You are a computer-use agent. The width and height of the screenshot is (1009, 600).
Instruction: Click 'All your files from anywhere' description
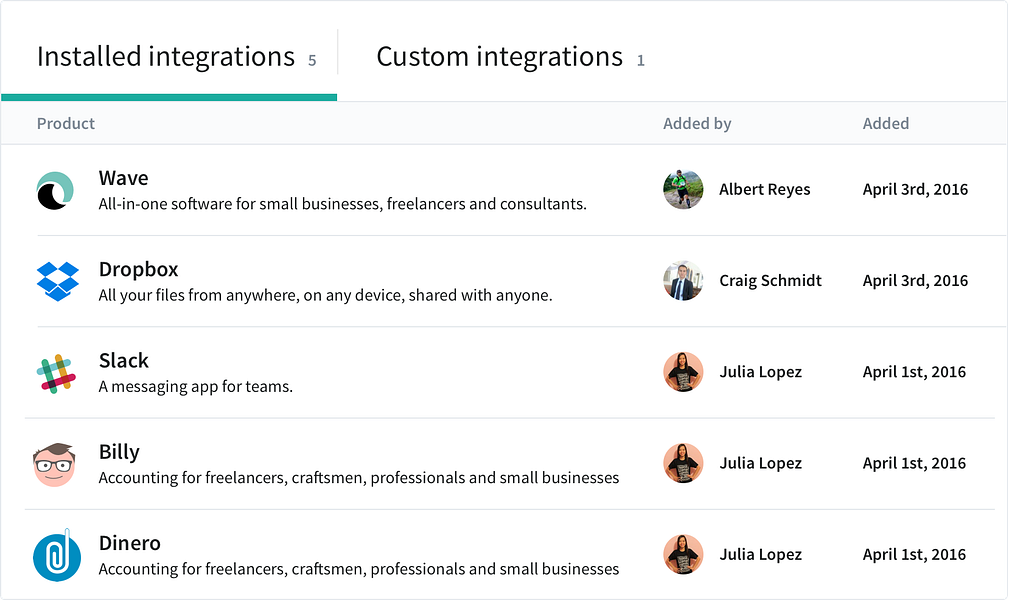click(x=326, y=295)
